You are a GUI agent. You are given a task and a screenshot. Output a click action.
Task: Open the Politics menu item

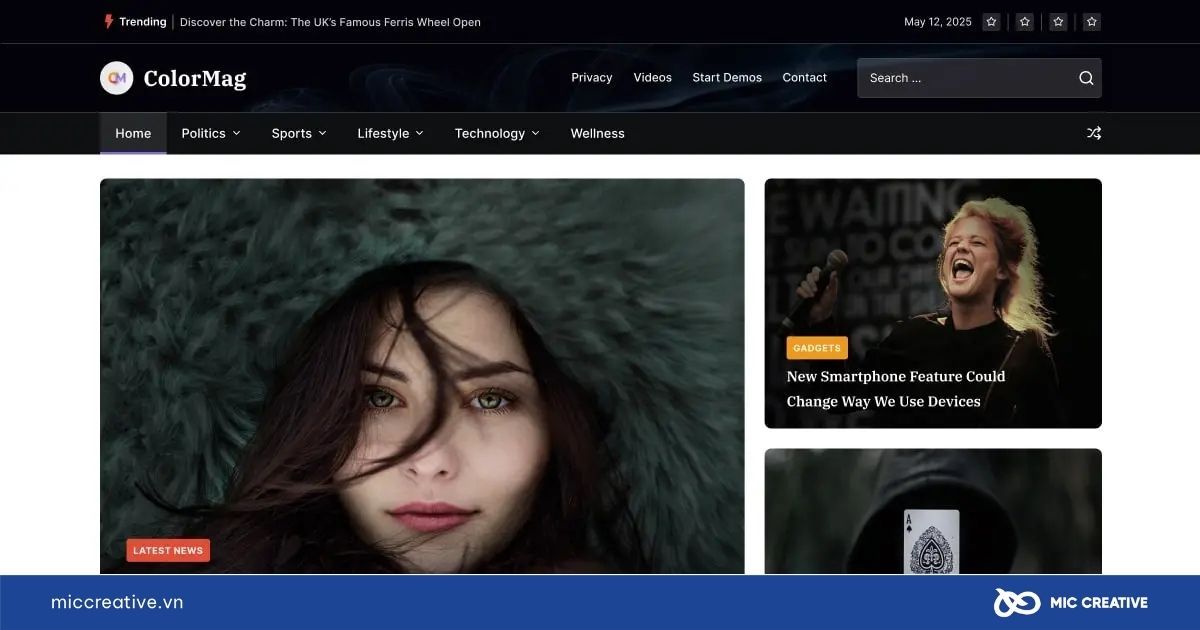204,133
